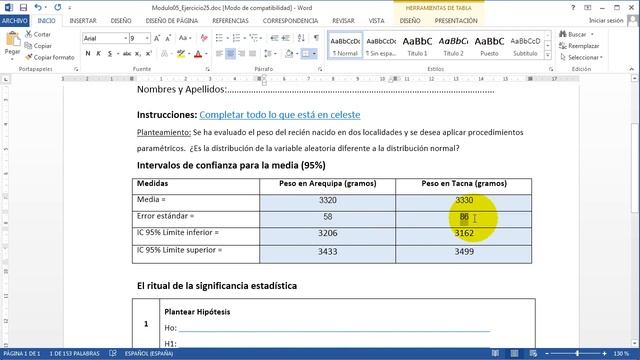Open the Fuente dialog launcher
The image size is (640, 360).
click(207, 69)
